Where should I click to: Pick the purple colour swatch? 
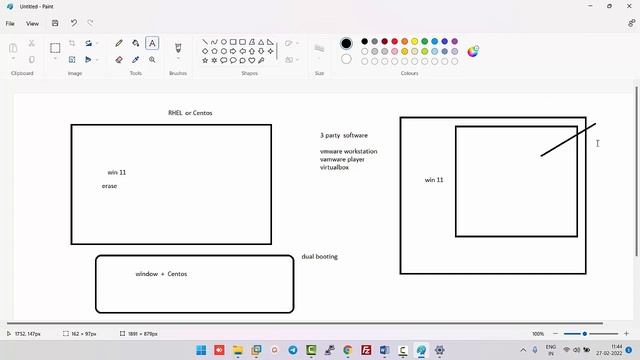point(455,41)
